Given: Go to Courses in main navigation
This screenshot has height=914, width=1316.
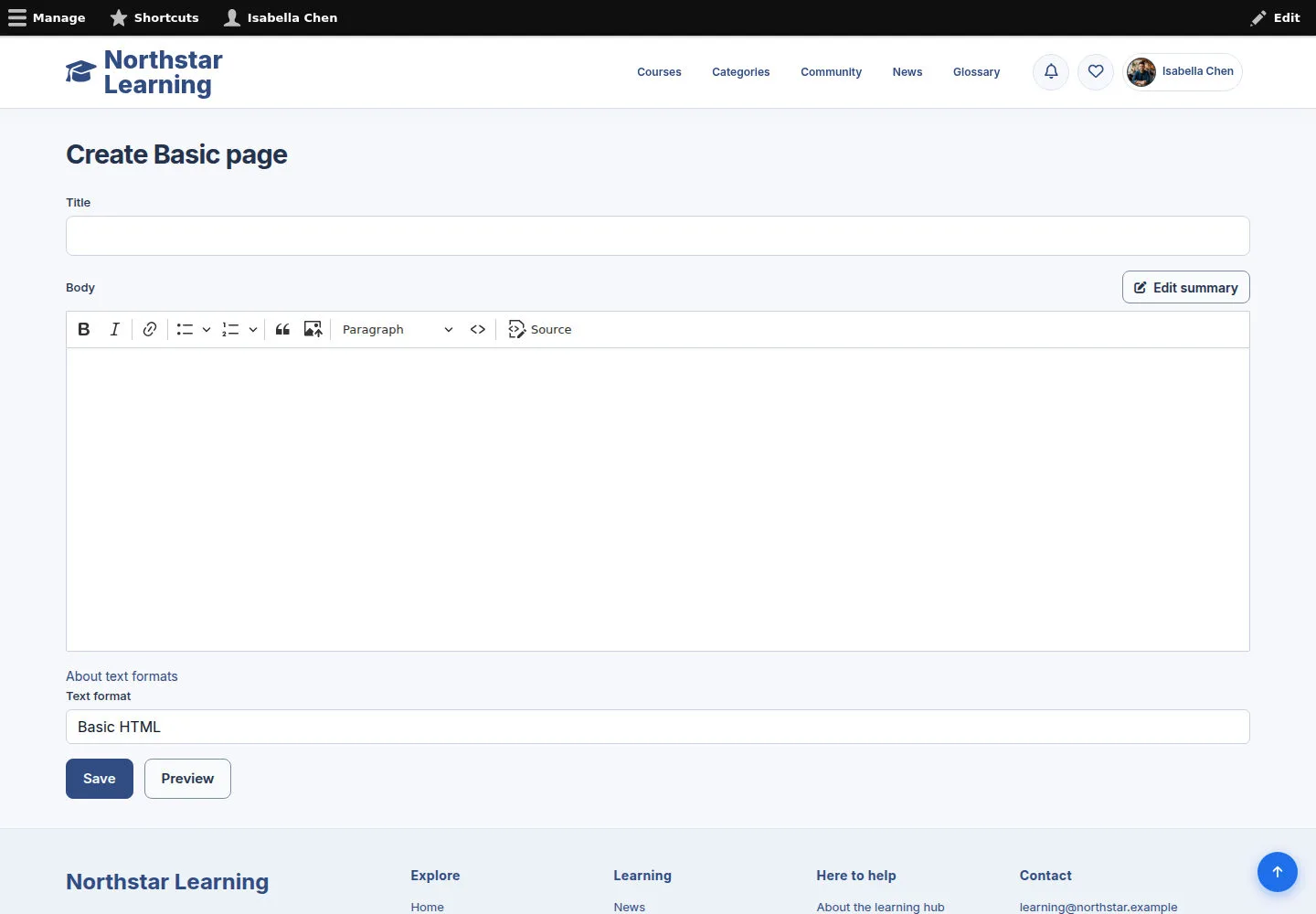Looking at the screenshot, I should pos(659,72).
